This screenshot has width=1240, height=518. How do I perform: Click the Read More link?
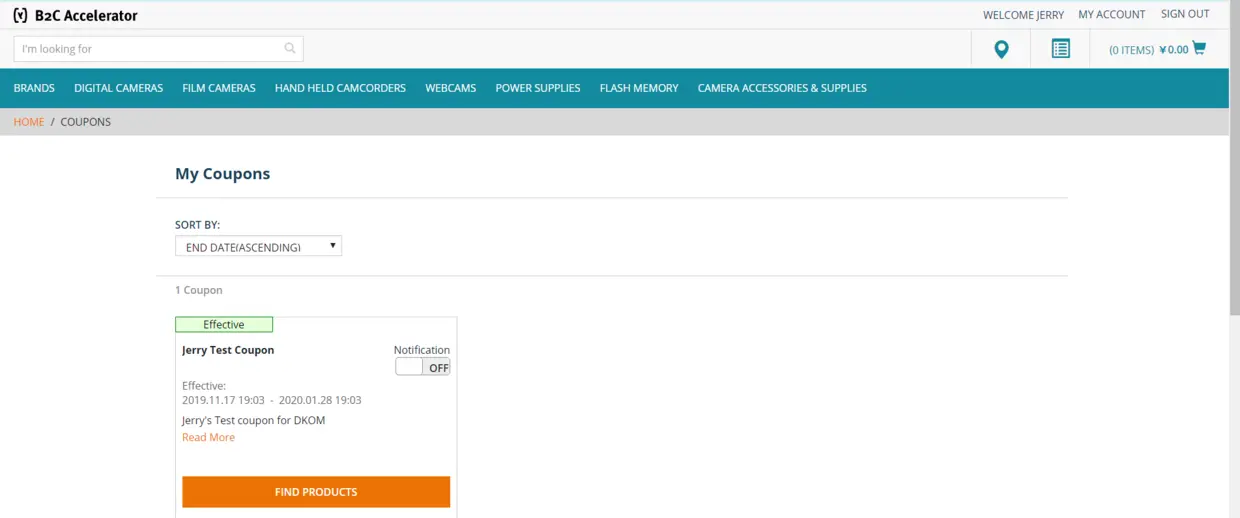208,437
